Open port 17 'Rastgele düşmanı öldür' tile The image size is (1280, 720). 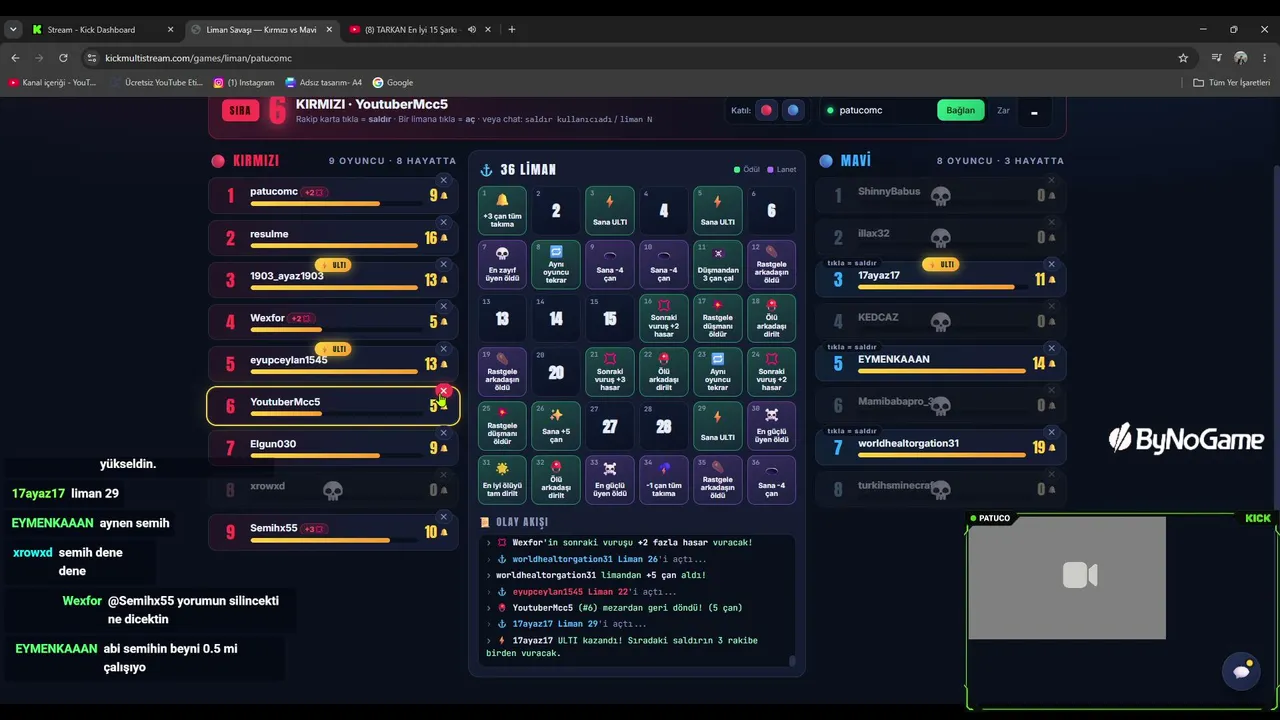(x=717, y=318)
